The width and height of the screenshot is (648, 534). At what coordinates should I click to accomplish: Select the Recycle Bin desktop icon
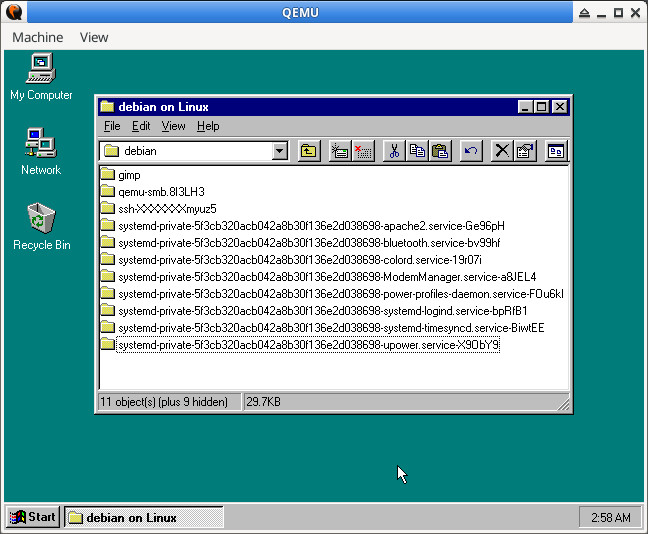[41, 226]
